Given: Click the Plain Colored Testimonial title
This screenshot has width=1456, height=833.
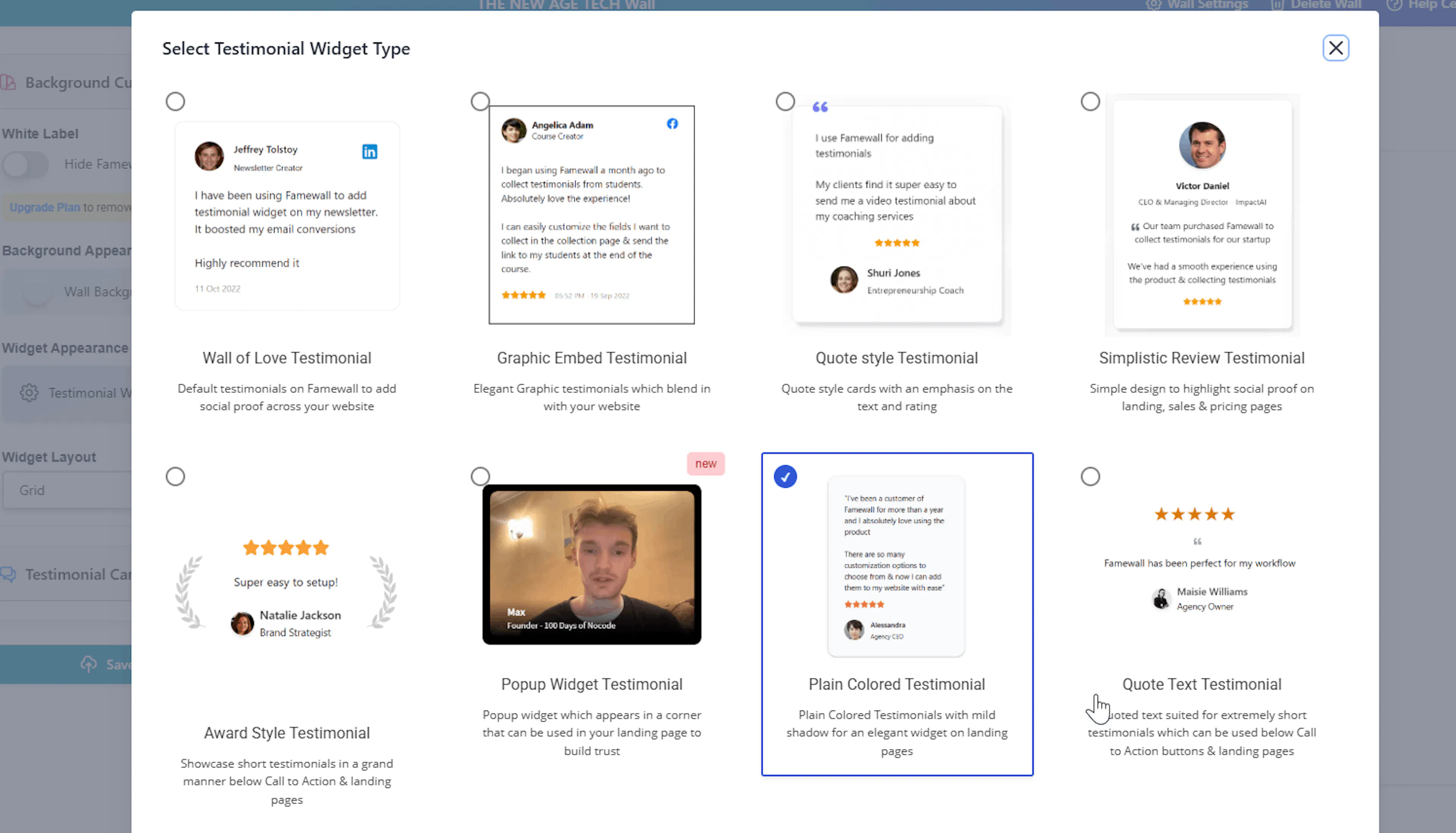Looking at the screenshot, I should (x=896, y=684).
